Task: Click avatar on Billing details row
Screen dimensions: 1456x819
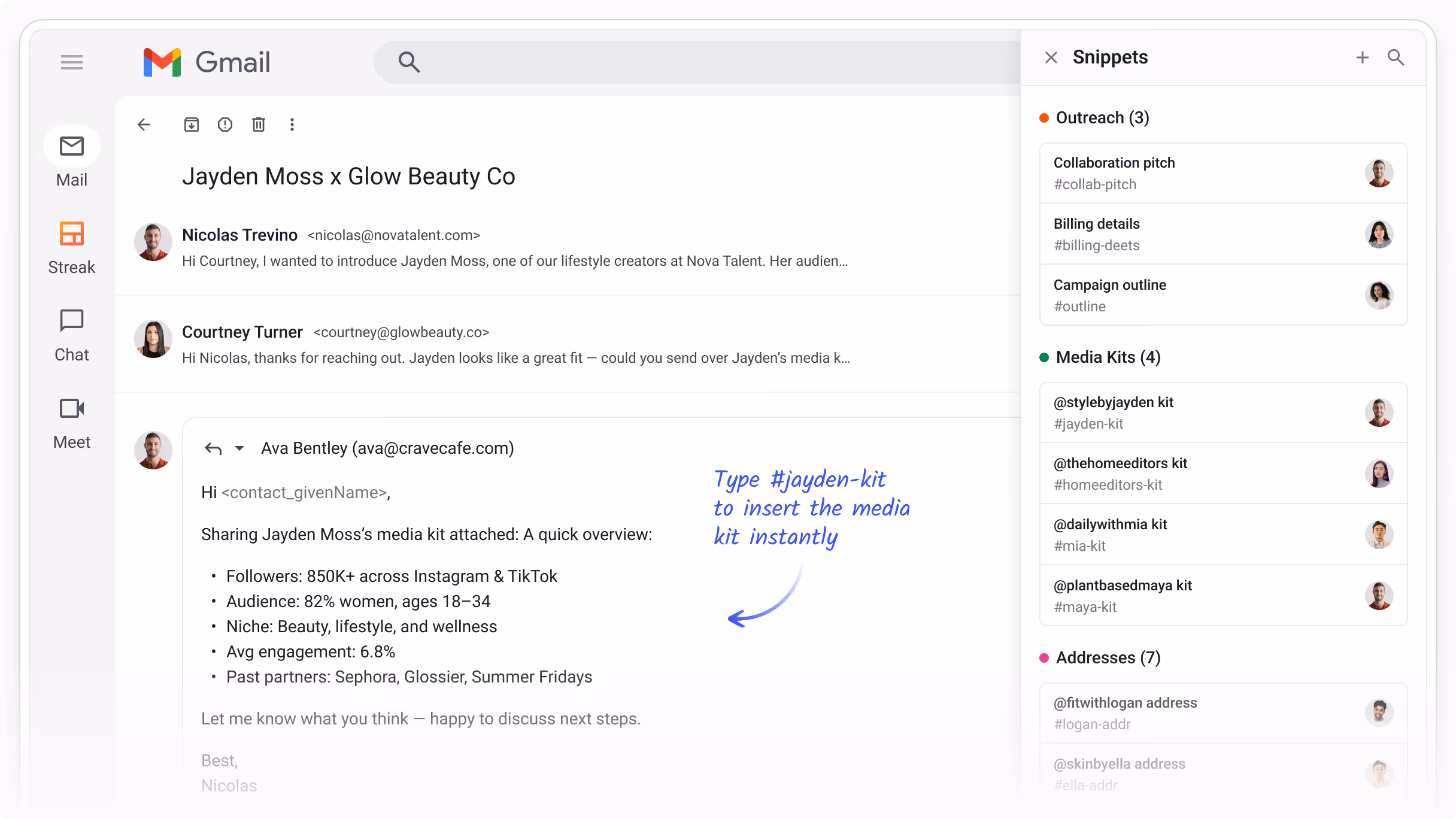Action: tap(1379, 234)
